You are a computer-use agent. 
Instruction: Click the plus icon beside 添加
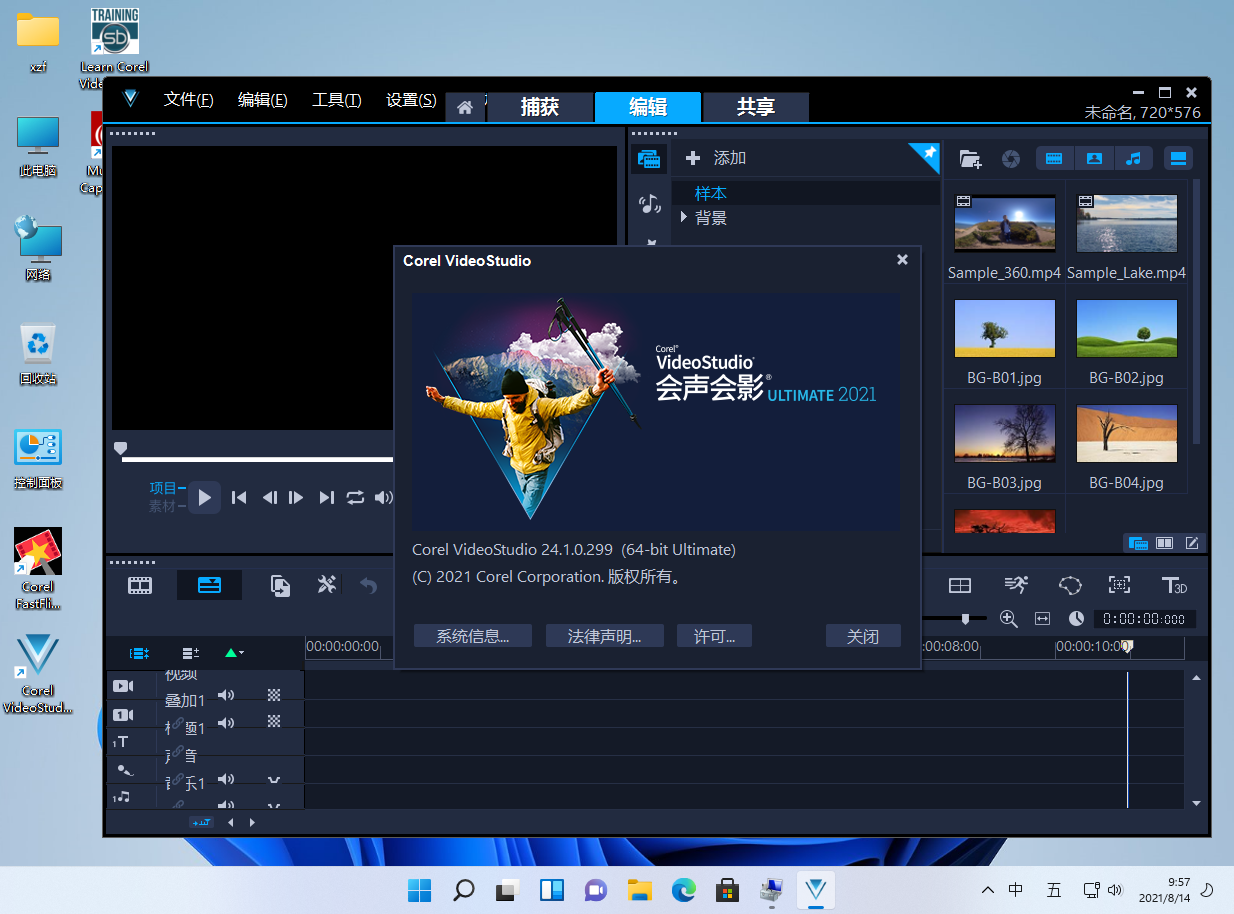click(692, 158)
